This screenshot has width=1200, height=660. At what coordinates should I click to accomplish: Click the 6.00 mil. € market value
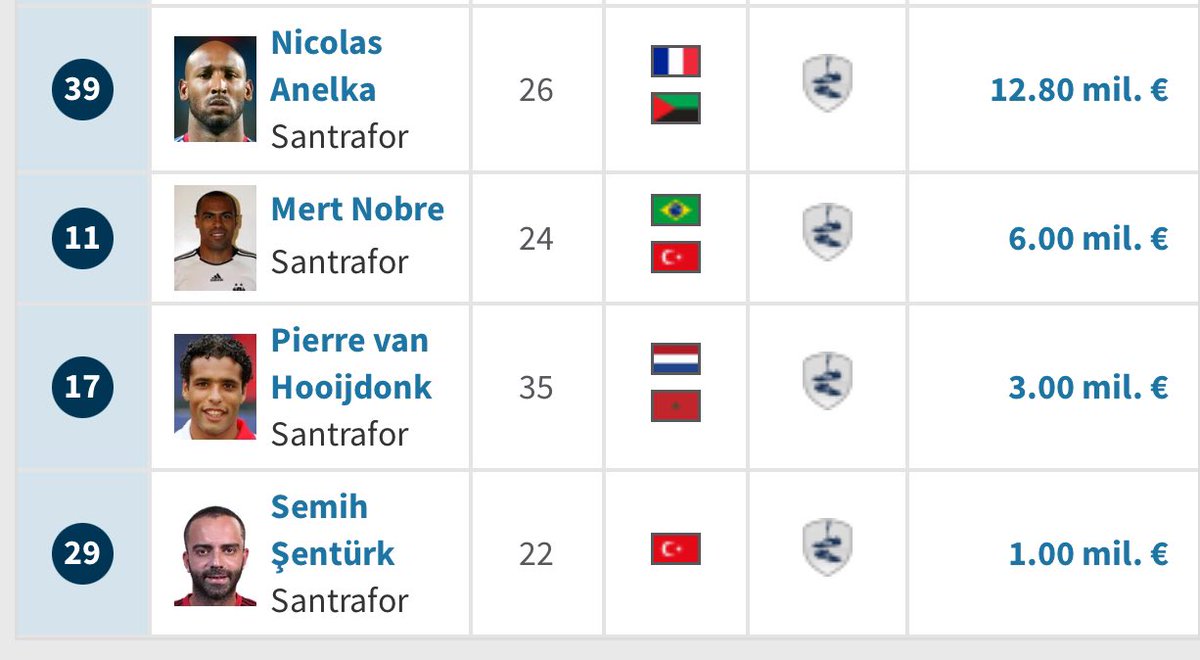tap(1088, 239)
